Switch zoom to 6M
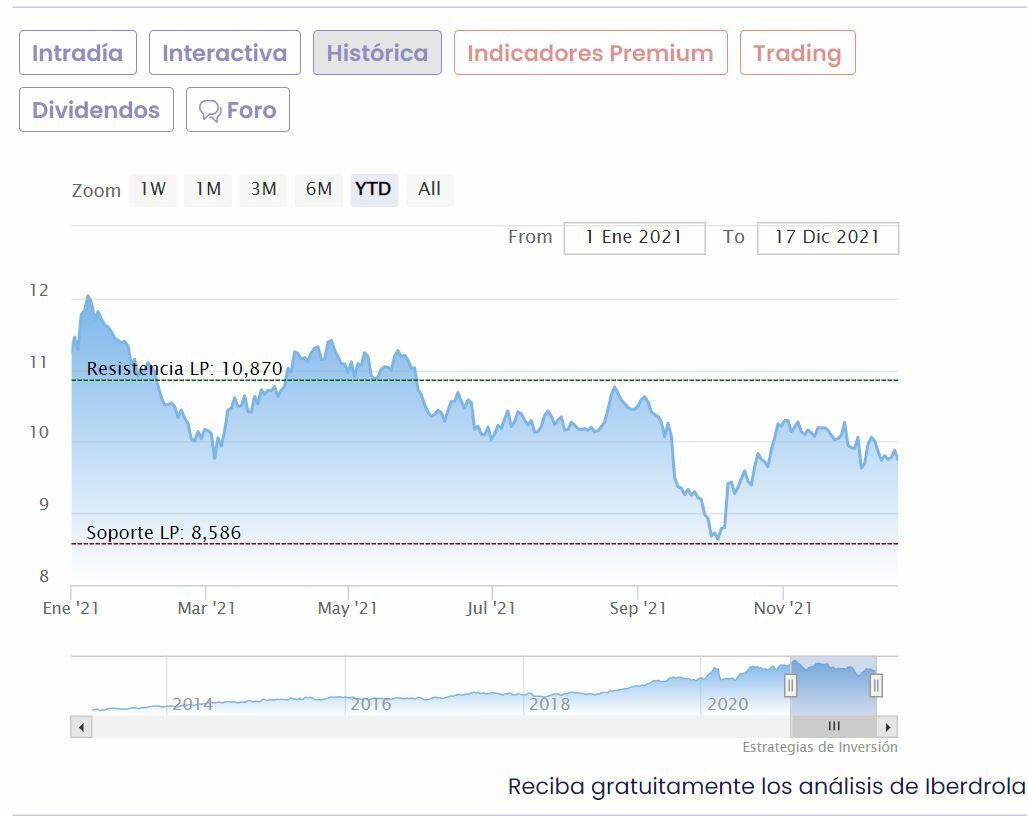The height and width of the screenshot is (816, 1028). [x=319, y=189]
